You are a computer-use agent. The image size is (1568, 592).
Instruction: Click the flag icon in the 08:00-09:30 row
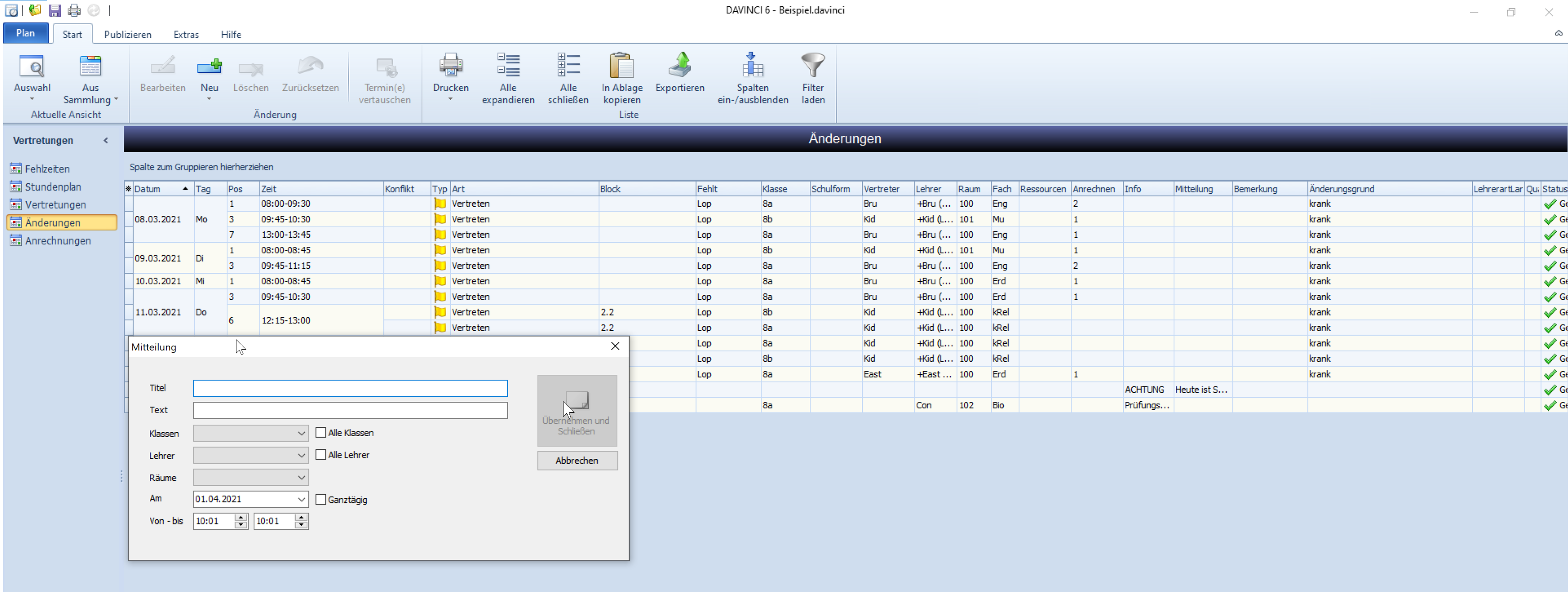(x=440, y=204)
